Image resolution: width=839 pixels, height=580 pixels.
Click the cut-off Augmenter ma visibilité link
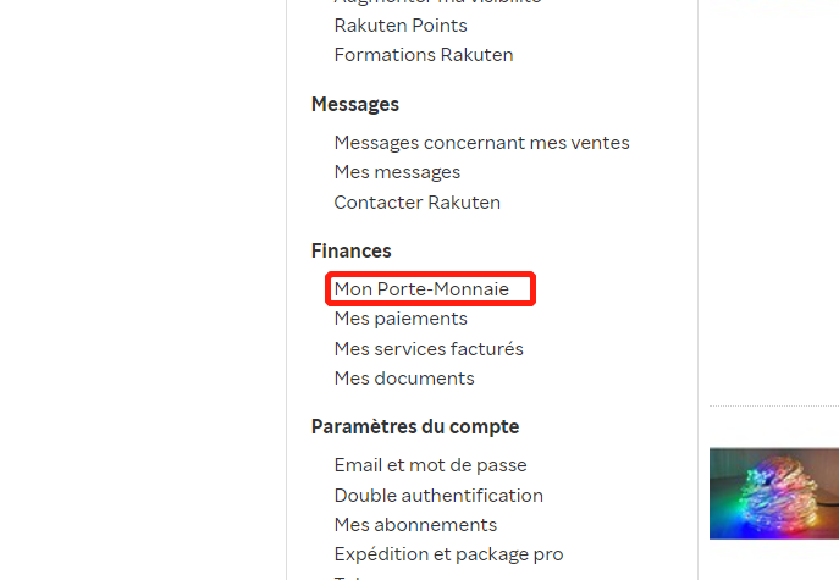click(438, 2)
